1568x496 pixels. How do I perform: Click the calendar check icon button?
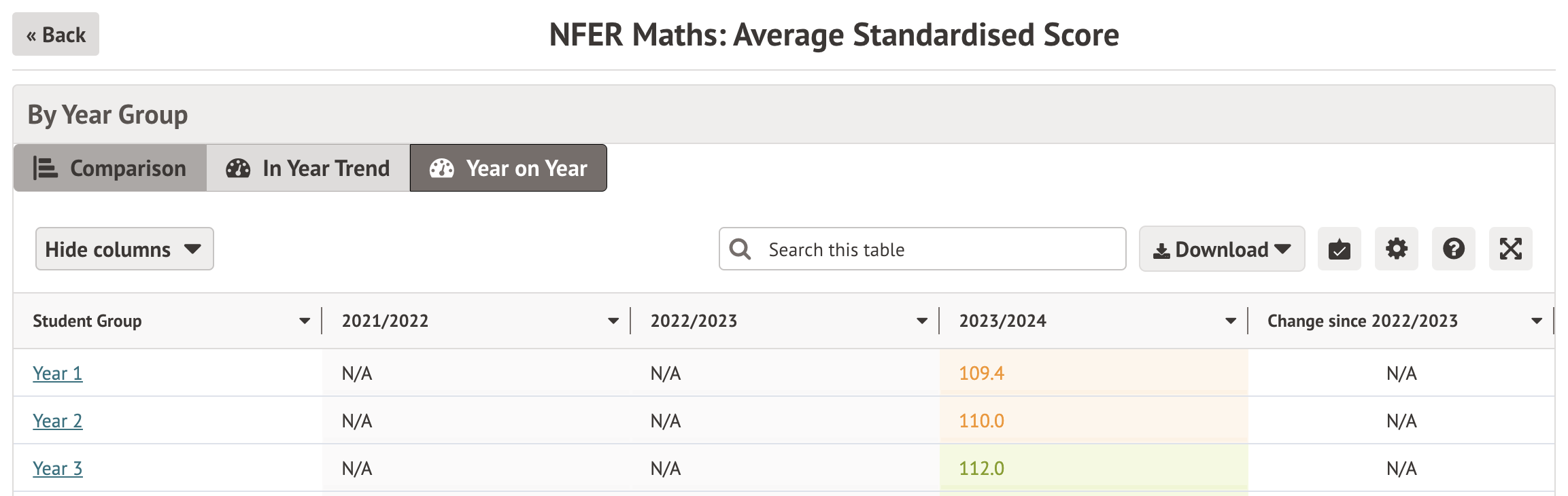click(1339, 249)
